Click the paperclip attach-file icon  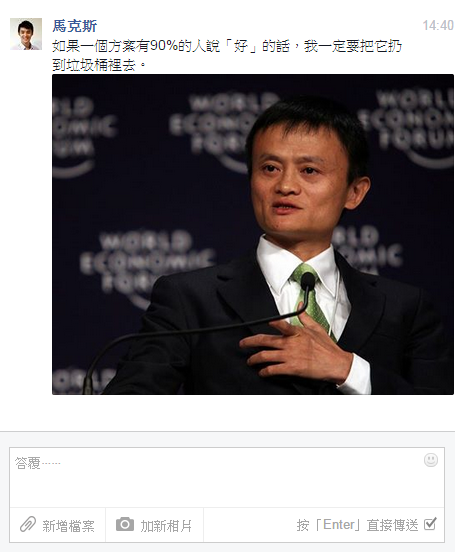point(28,525)
